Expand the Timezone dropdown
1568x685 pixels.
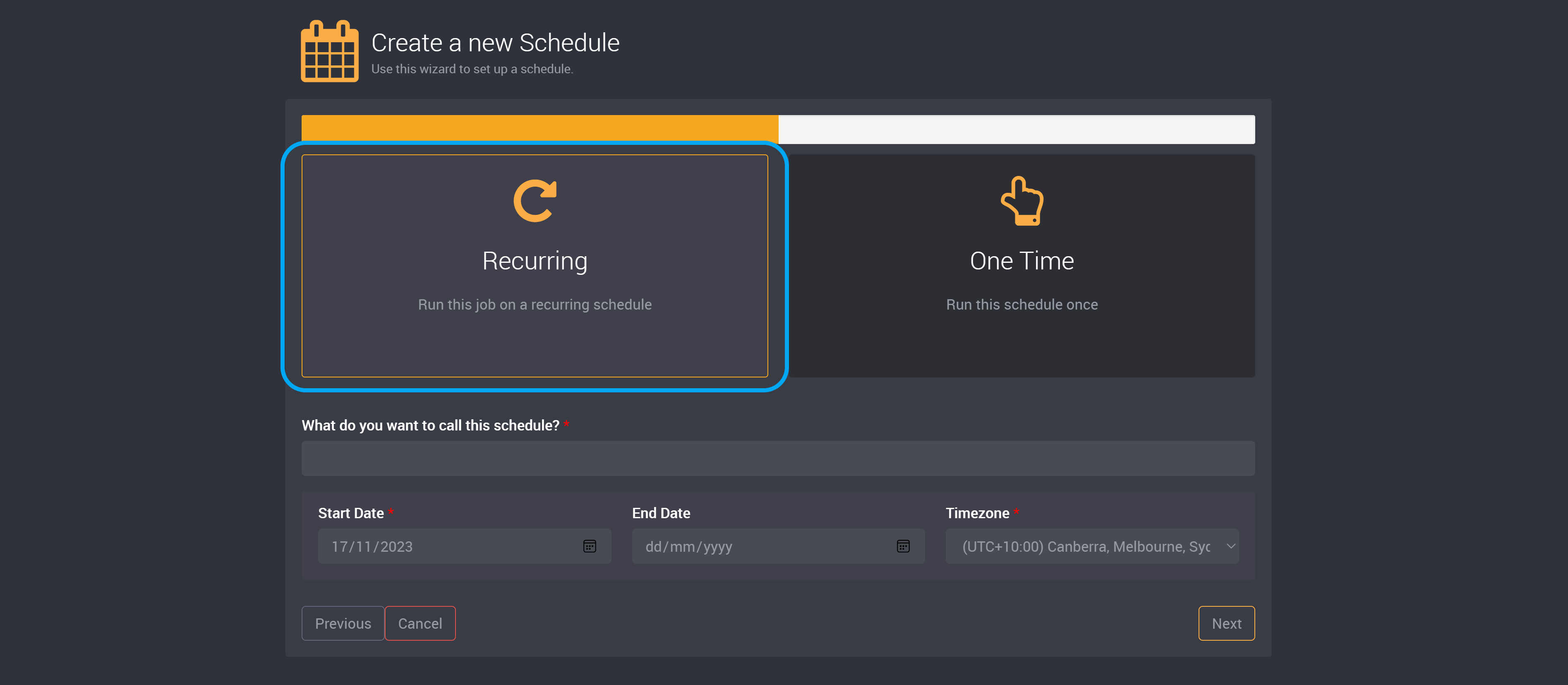pos(1092,546)
